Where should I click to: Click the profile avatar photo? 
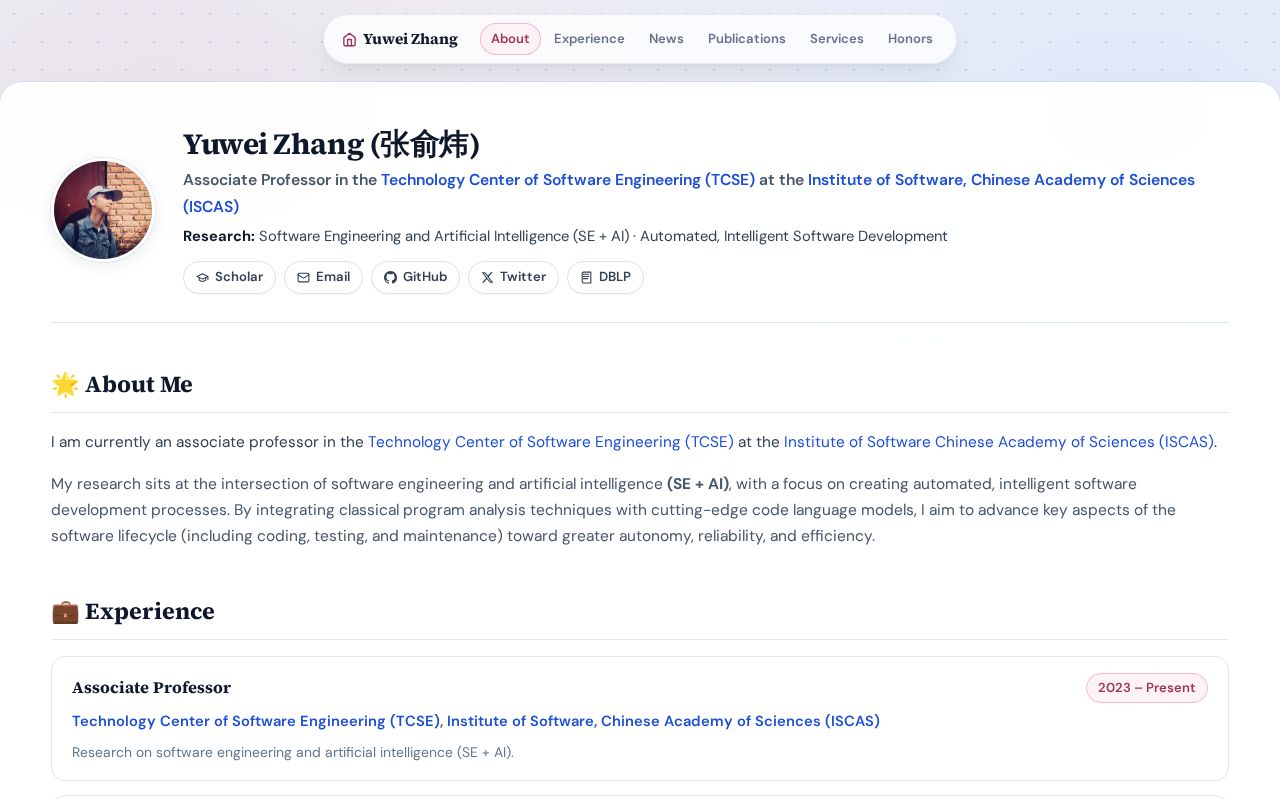[x=103, y=210]
